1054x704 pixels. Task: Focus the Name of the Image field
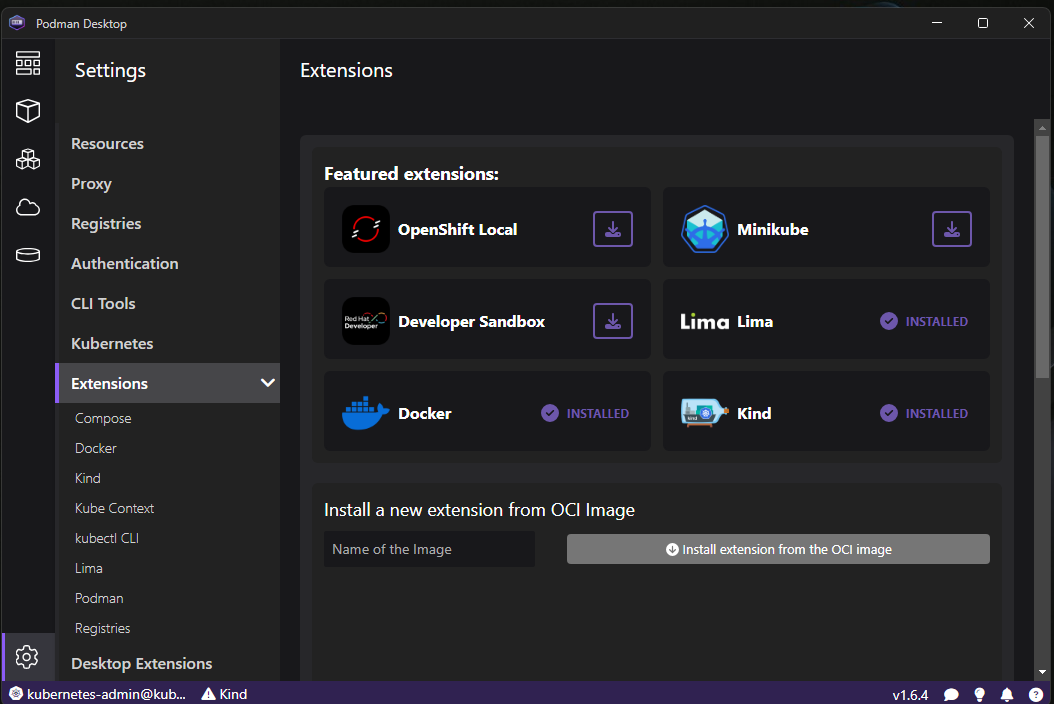(429, 549)
